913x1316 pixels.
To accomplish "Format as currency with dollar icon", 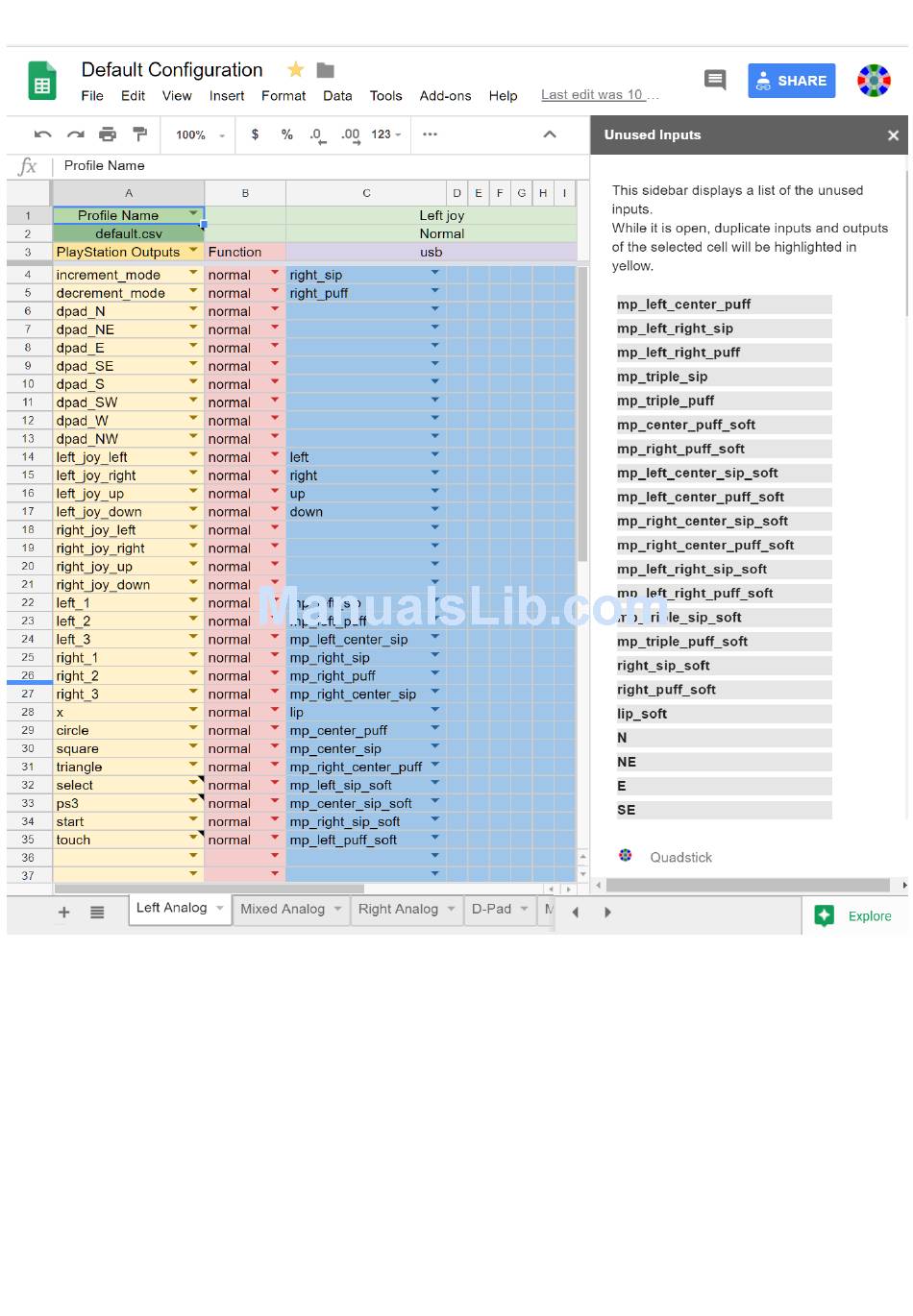I will [x=255, y=134].
